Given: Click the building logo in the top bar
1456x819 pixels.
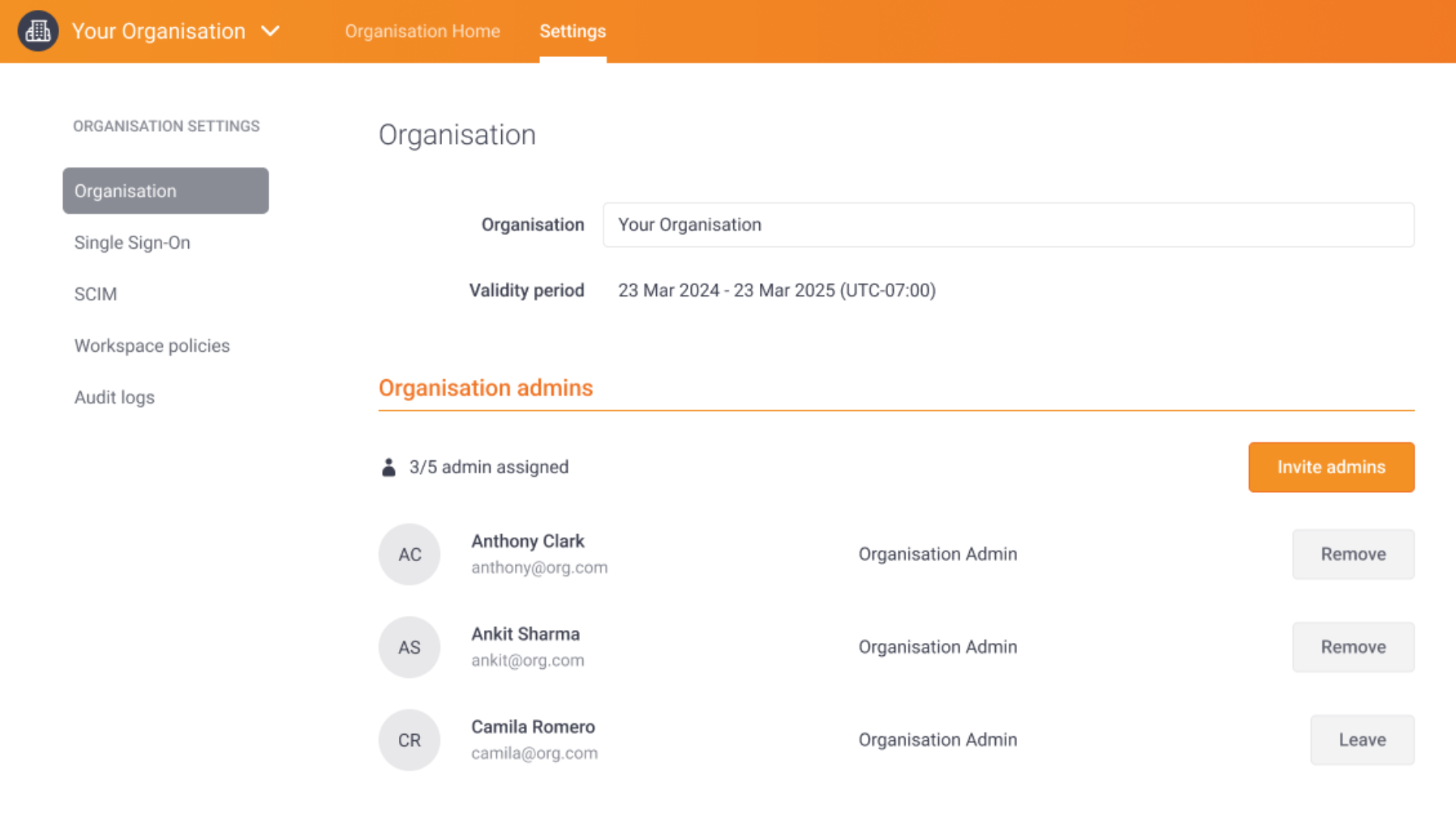Looking at the screenshot, I should (x=38, y=30).
